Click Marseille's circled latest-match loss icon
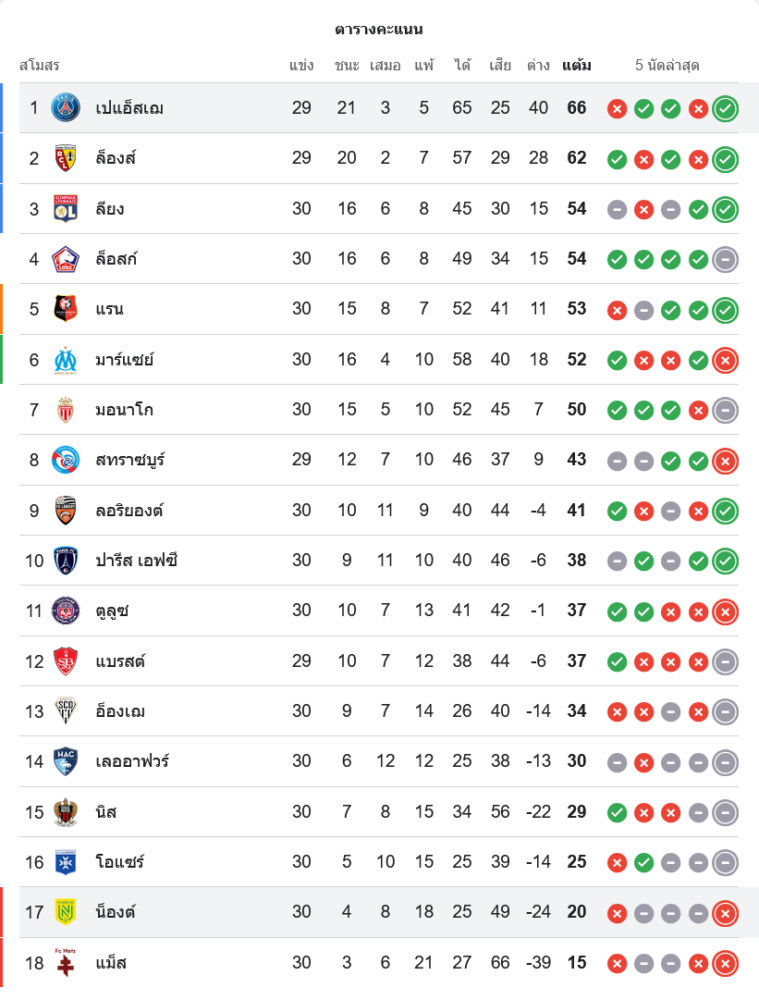The image size is (759, 1000). (x=725, y=359)
